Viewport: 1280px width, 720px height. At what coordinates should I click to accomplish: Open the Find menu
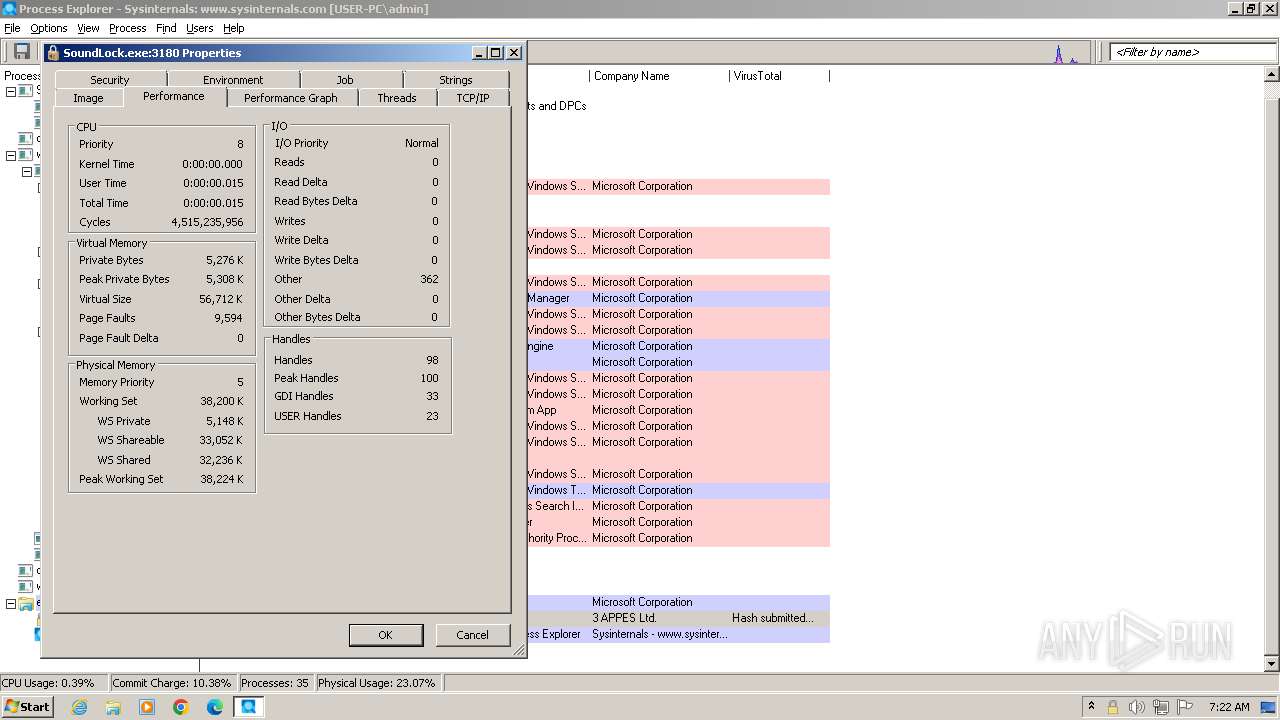click(166, 28)
